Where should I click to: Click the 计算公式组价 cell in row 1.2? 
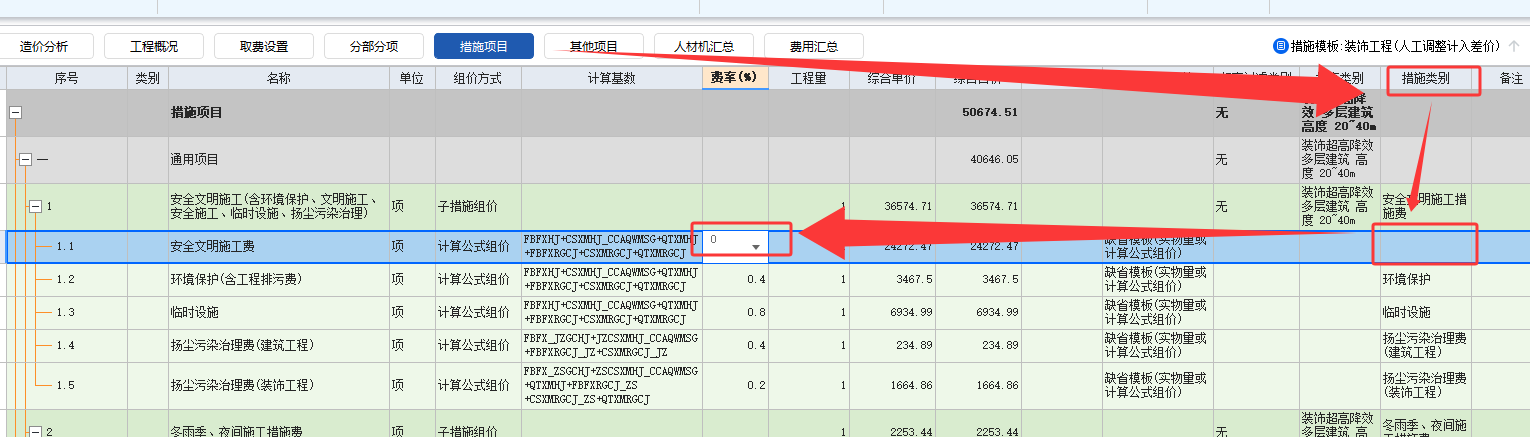pos(478,279)
